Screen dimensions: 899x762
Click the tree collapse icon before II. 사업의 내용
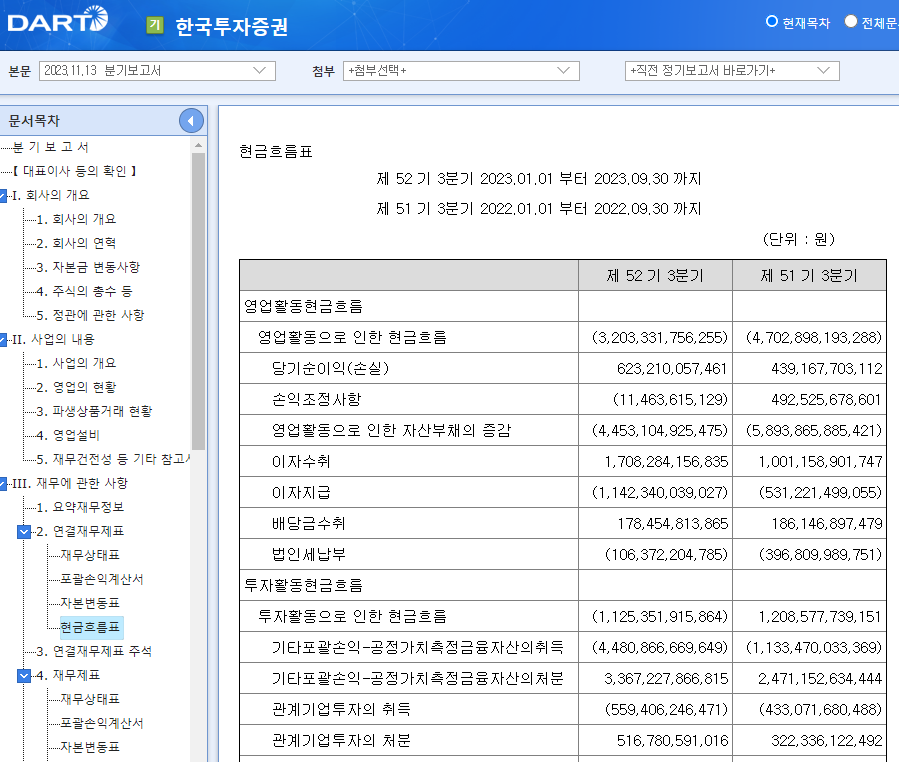pyautogui.click(x=4, y=339)
